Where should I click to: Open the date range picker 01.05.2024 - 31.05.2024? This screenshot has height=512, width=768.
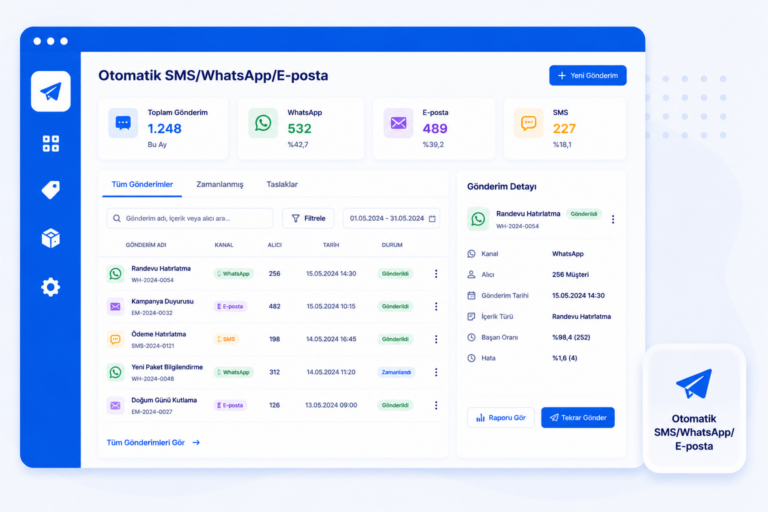pyautogui.click(x=391, y=219)
